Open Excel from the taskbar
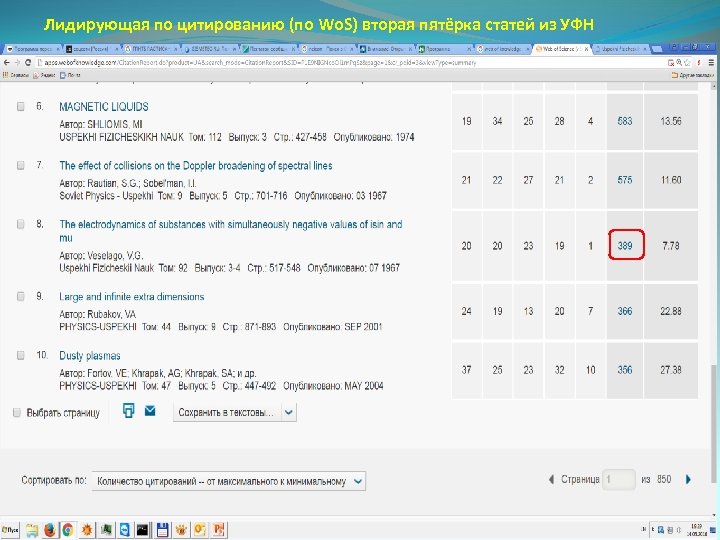The width and height of the screenshot is (720, 540). click(x=106, y=530)
